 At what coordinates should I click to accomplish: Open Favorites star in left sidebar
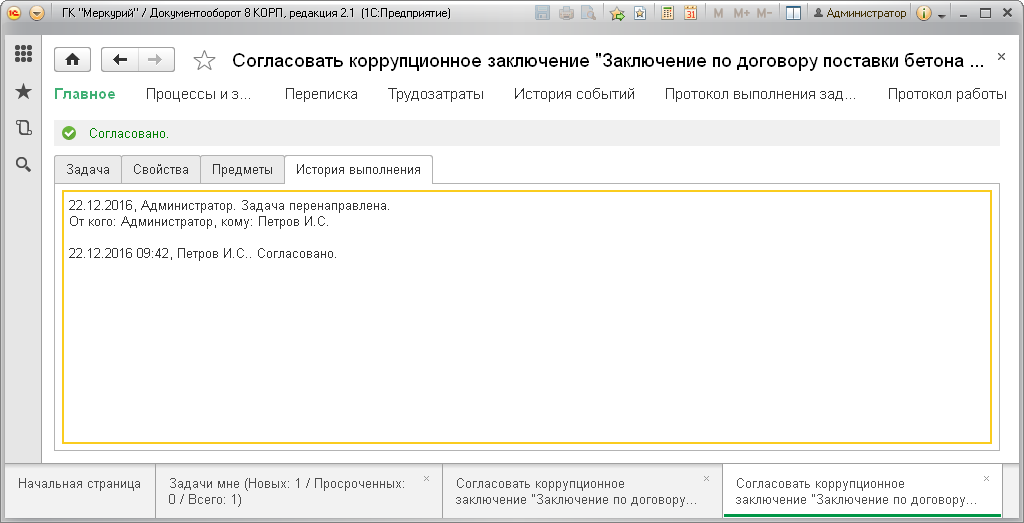pos(24,91)
